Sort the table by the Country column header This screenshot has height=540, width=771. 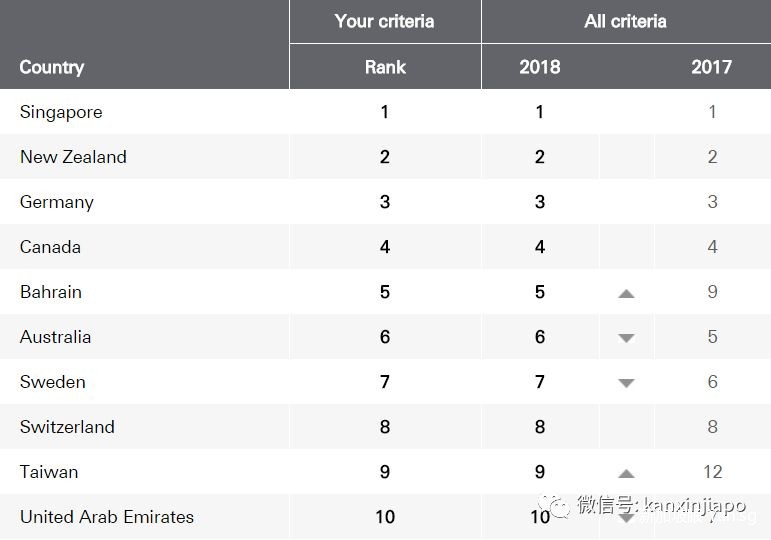[x=52, y=68]
